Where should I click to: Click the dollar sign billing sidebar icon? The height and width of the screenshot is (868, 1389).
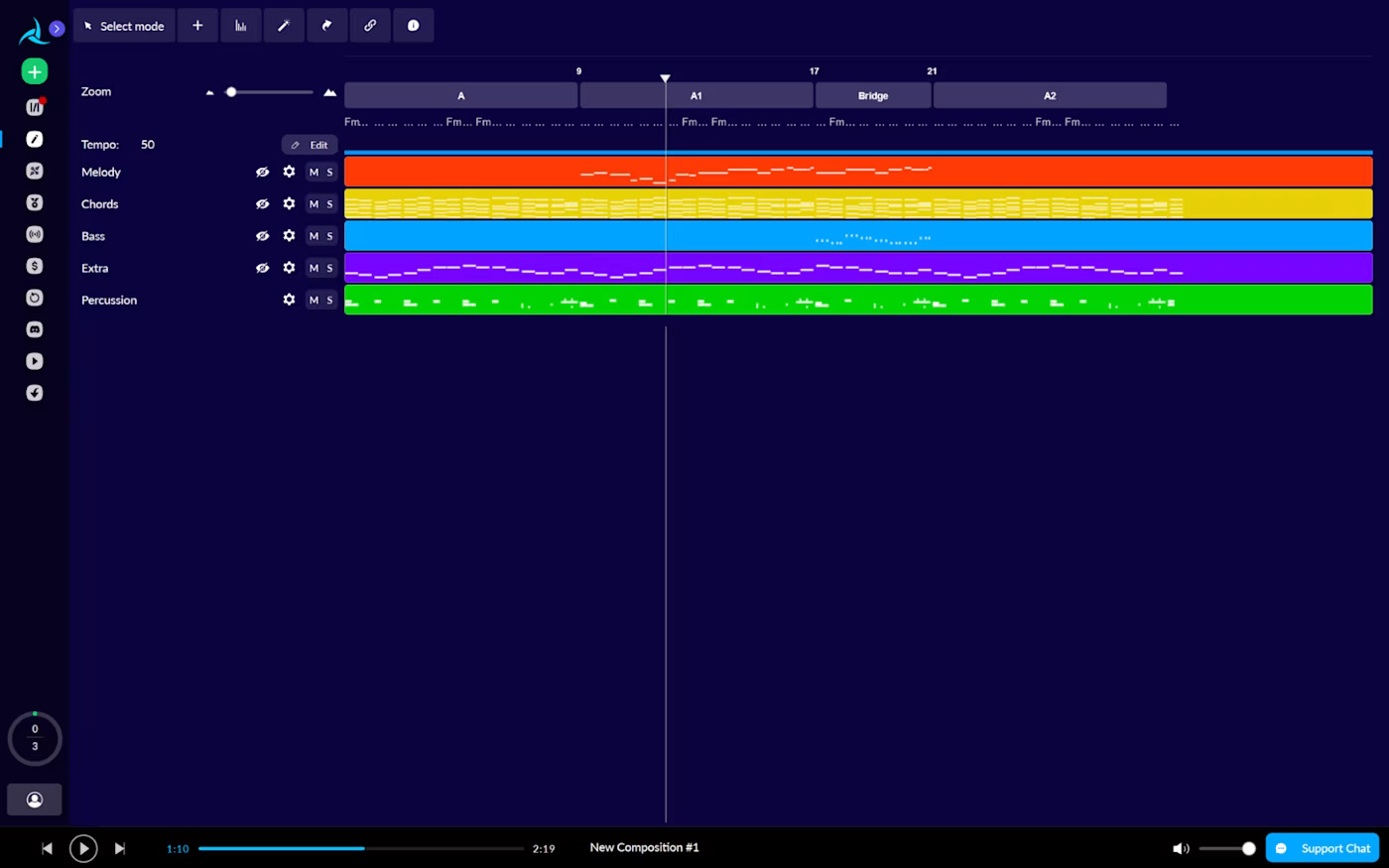[x=35, y=266]
